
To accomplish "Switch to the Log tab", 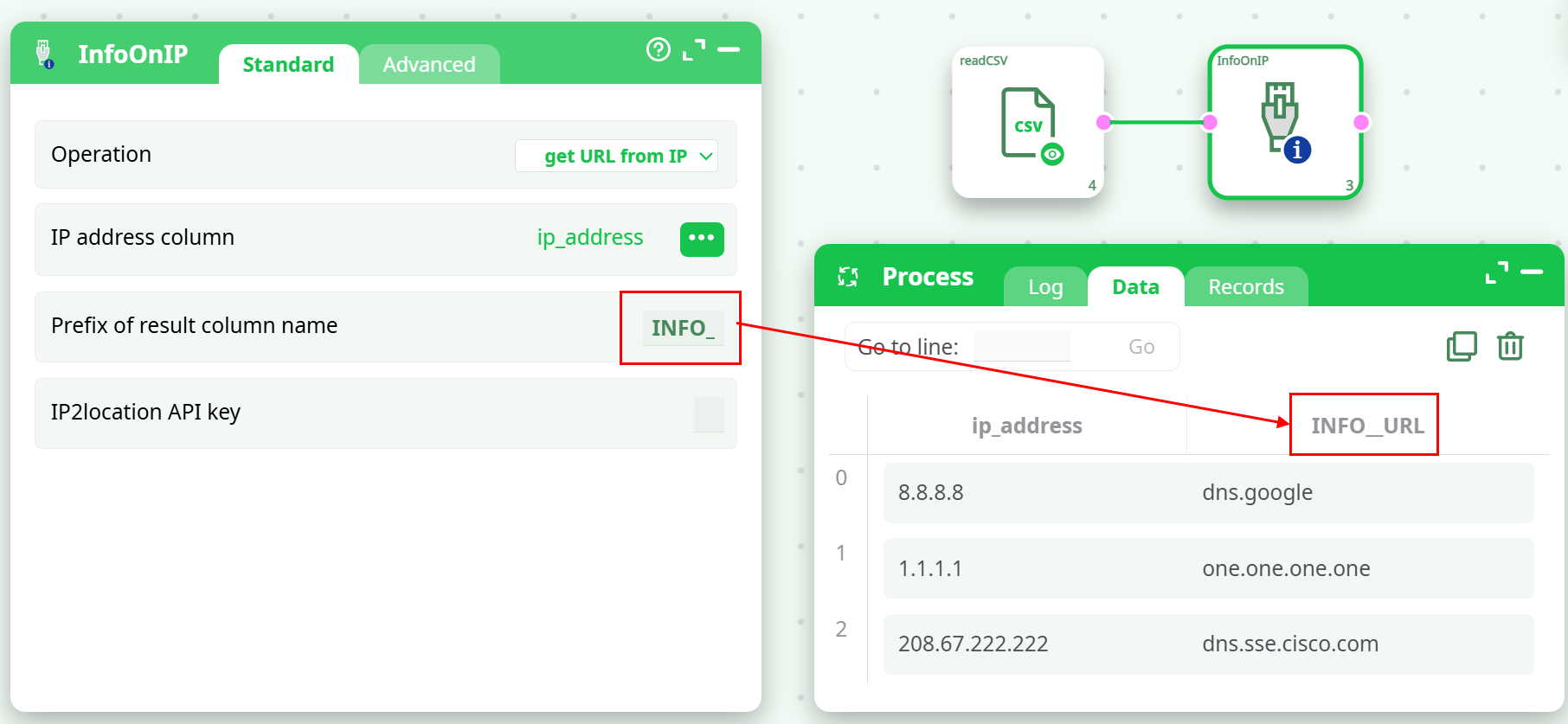I will tap(1045, 287).
